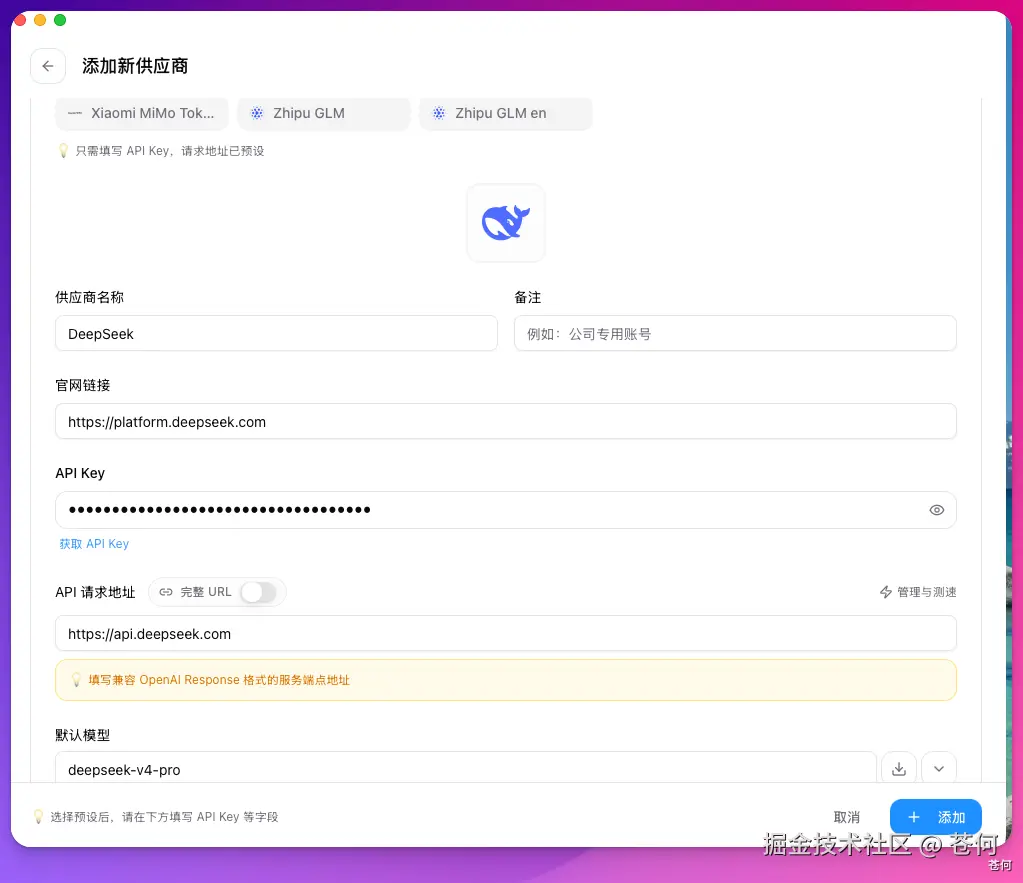1023x883 pixels.
Task: Edit the supplier name field containing DeepSeek
Action: (x=276, y=333)
